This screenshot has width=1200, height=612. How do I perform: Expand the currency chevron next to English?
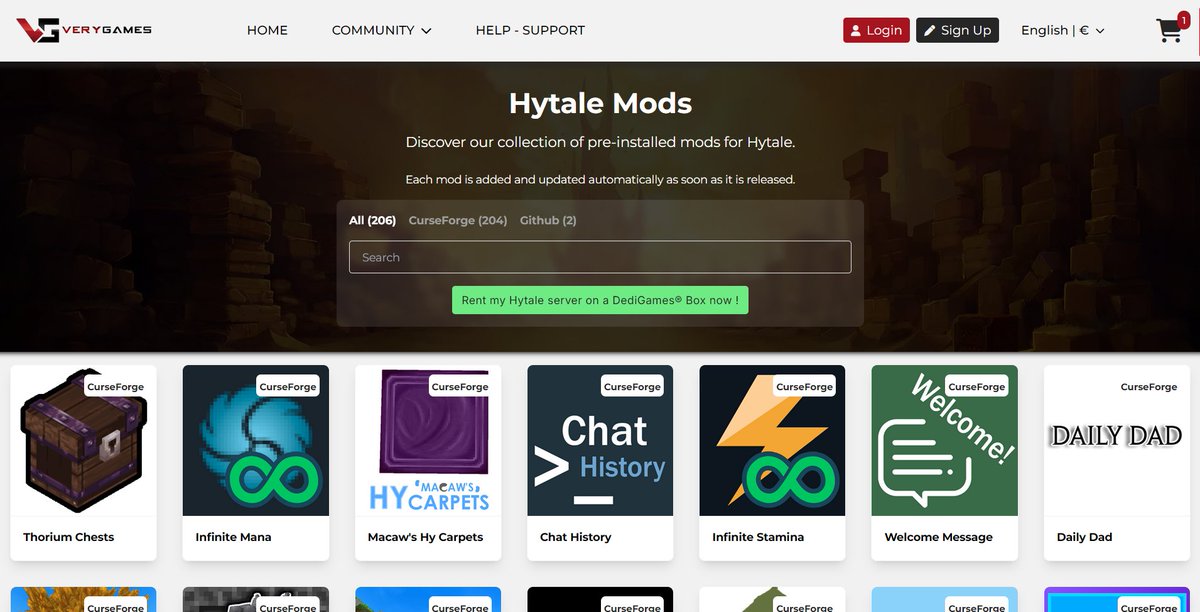click(1099, 31)
